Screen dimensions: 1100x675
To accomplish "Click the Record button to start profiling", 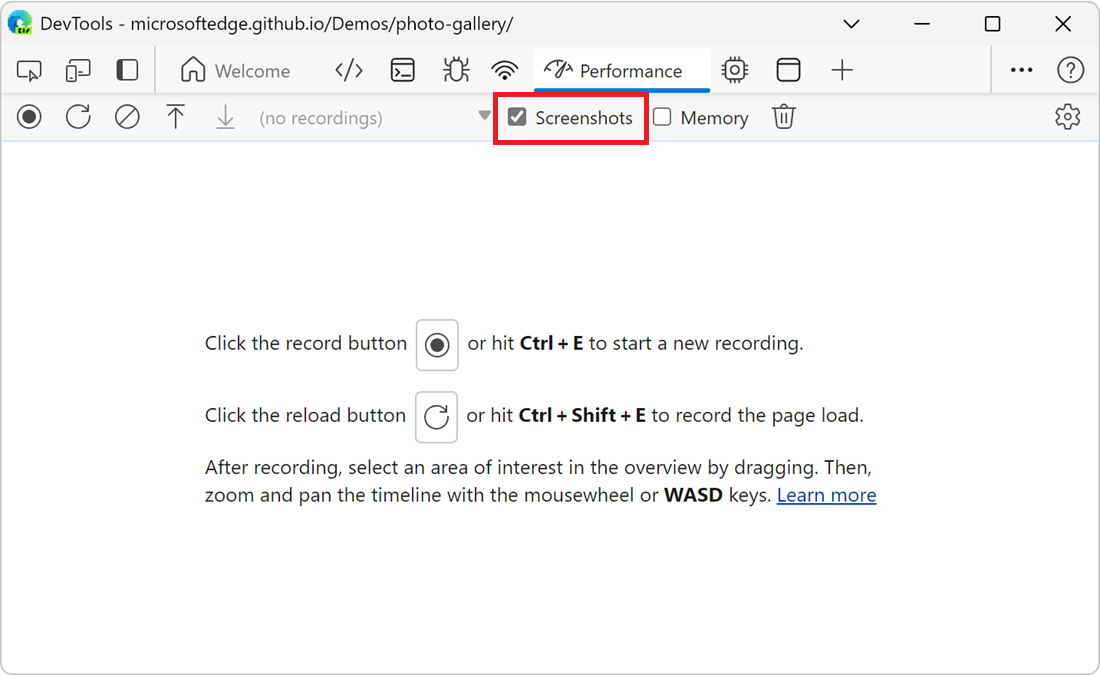I will pos(29,117).
